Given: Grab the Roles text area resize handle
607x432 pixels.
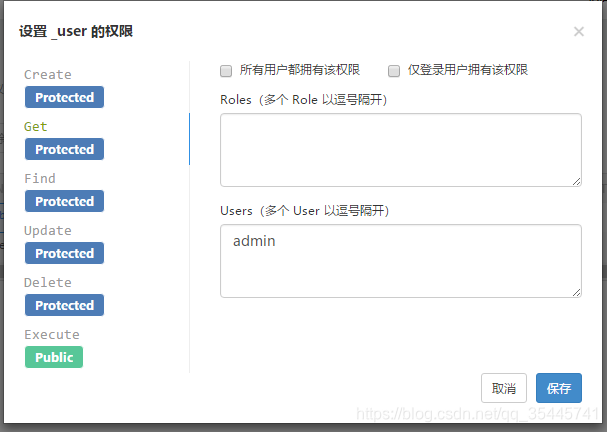Looking at the screenshot, I should [576, 182].
